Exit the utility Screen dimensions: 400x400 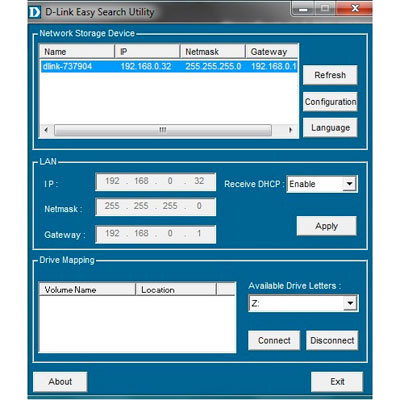tap(337, 382)
